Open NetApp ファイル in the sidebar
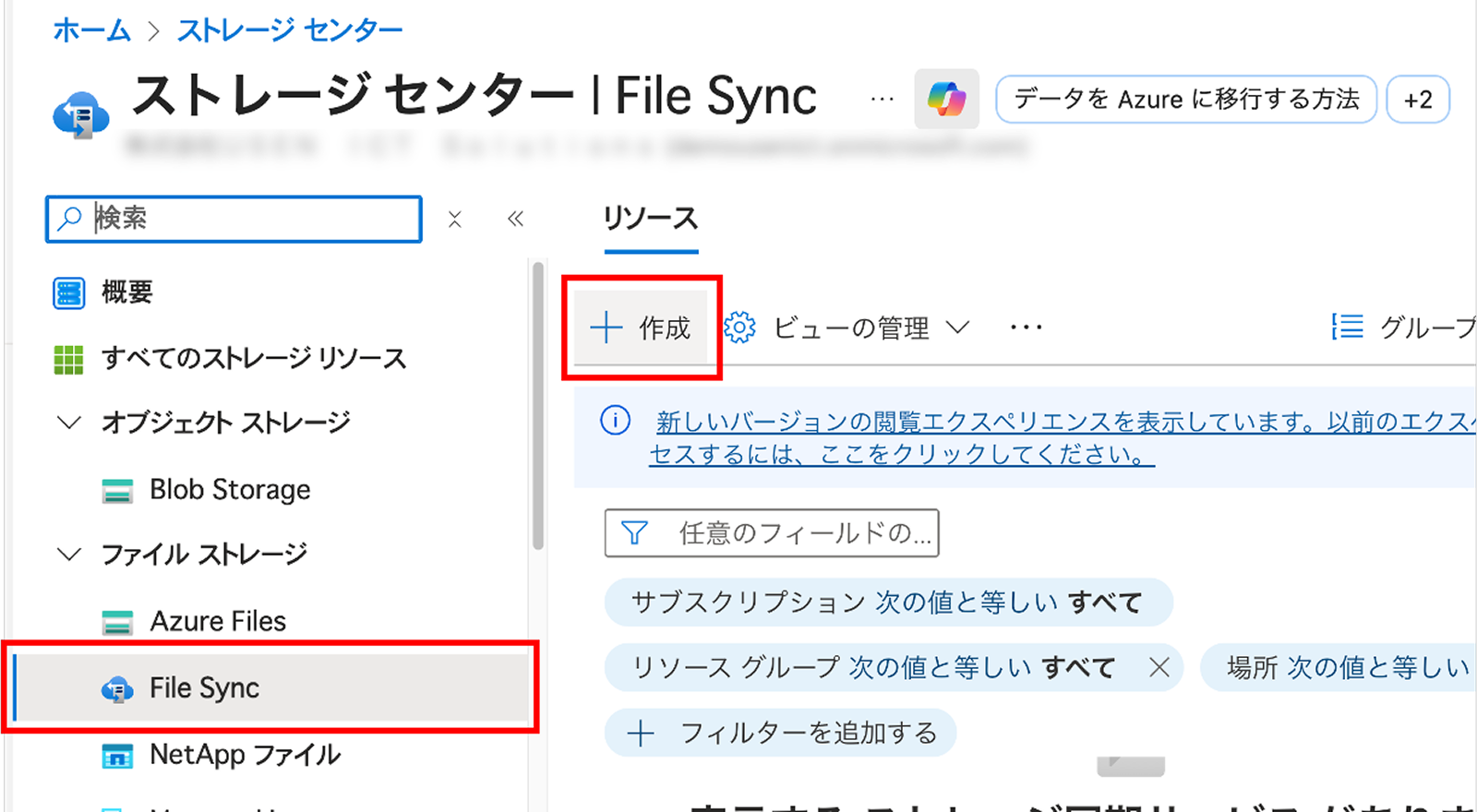1477x812 pixels. point(245,755)
